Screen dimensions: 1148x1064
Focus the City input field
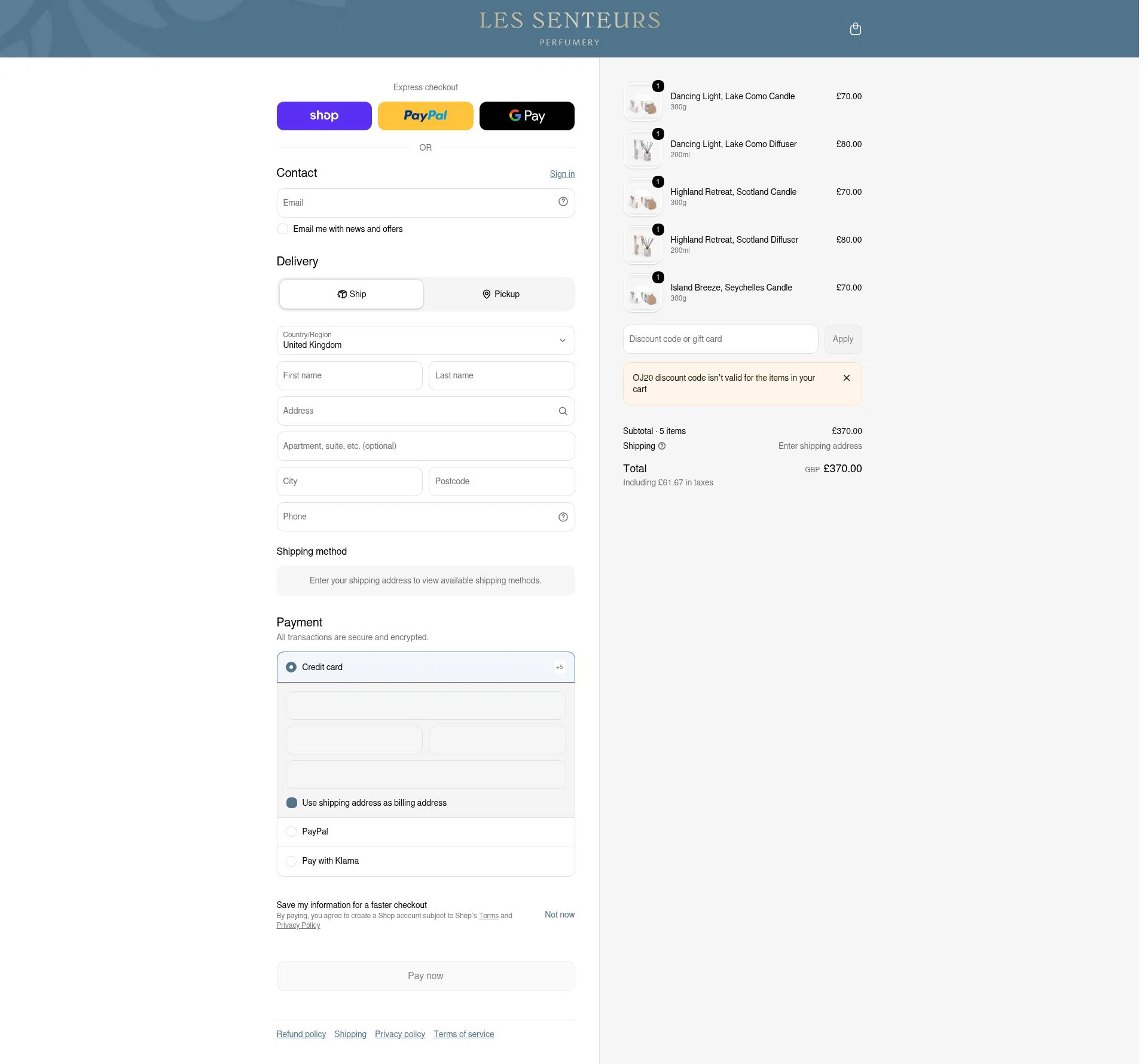click(x=350, y=481)
